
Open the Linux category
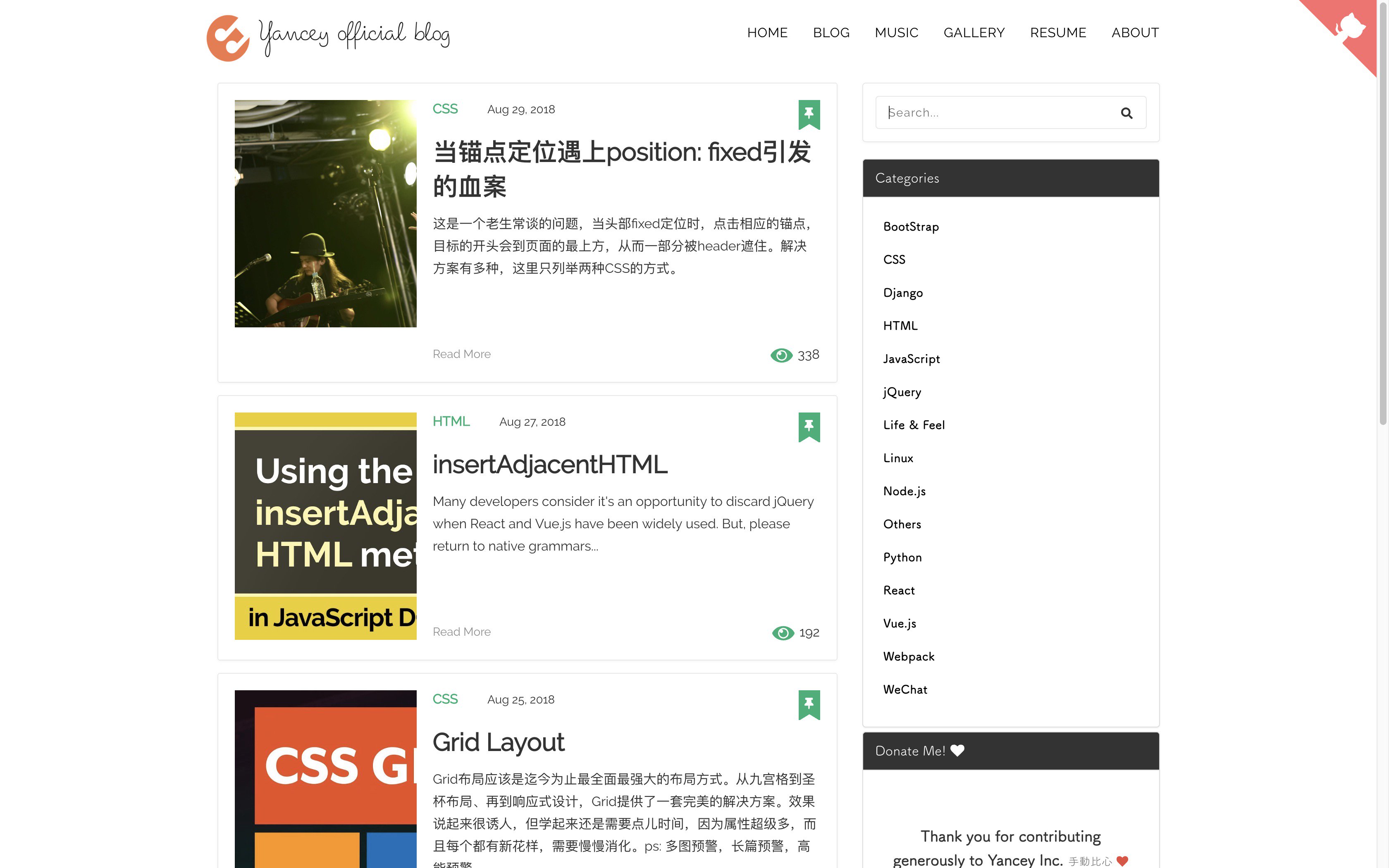898,458
